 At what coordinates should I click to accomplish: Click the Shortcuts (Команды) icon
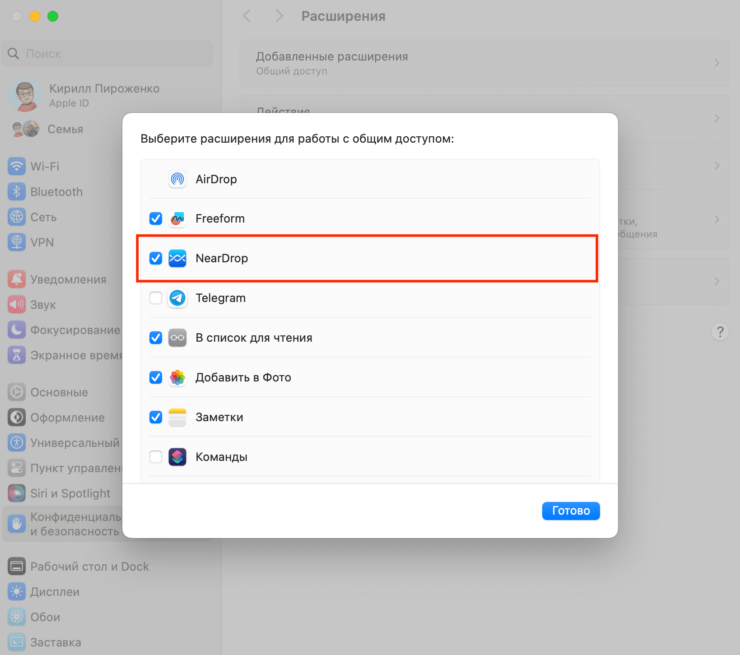coord(177,457)
